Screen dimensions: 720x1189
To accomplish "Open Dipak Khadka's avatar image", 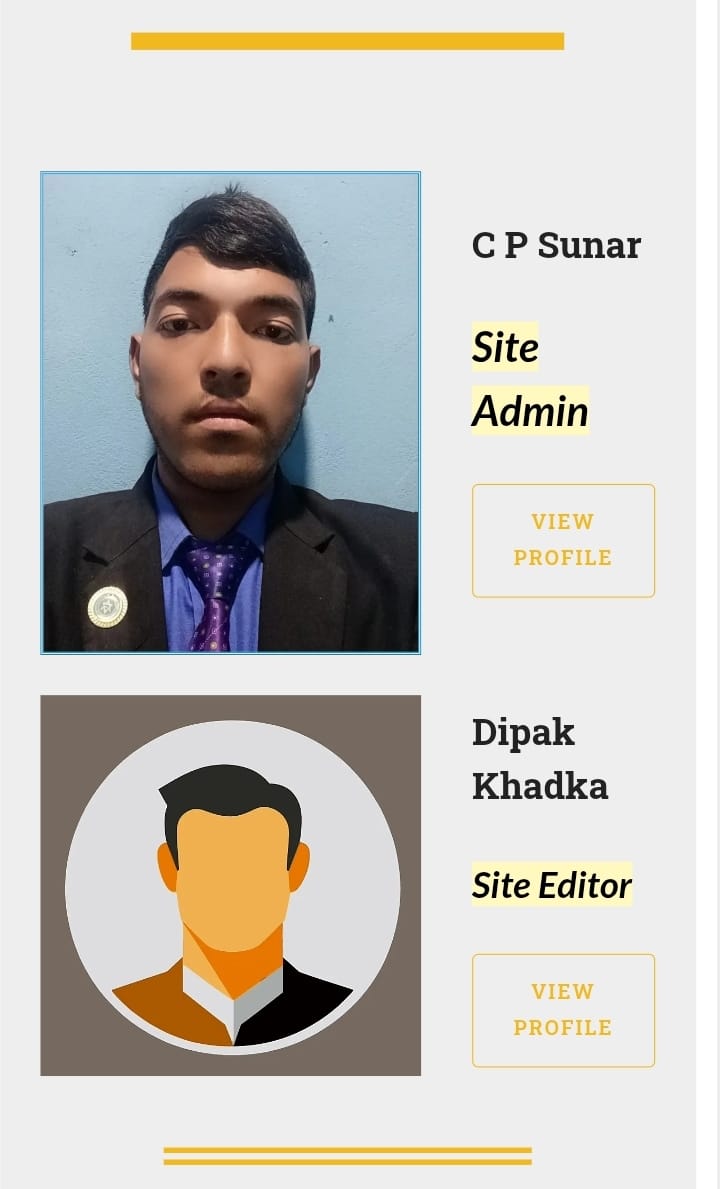I will click(x=230, y=885).
